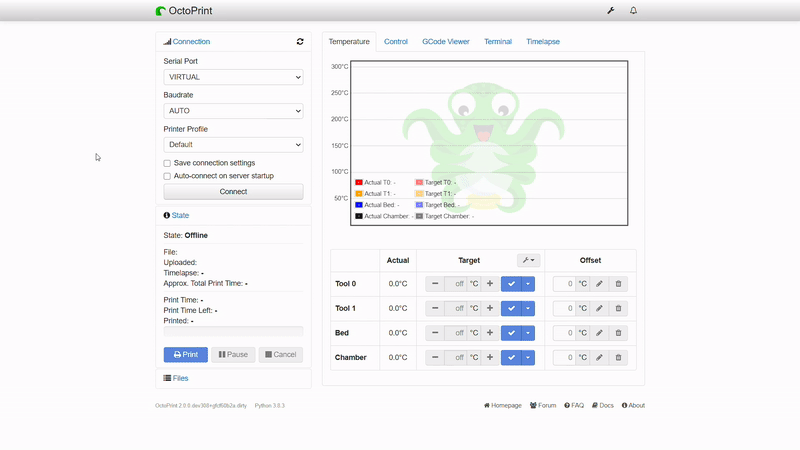Toggle Actual T0 red legend swatch
The image size is (800, 450).
(359, 182)
